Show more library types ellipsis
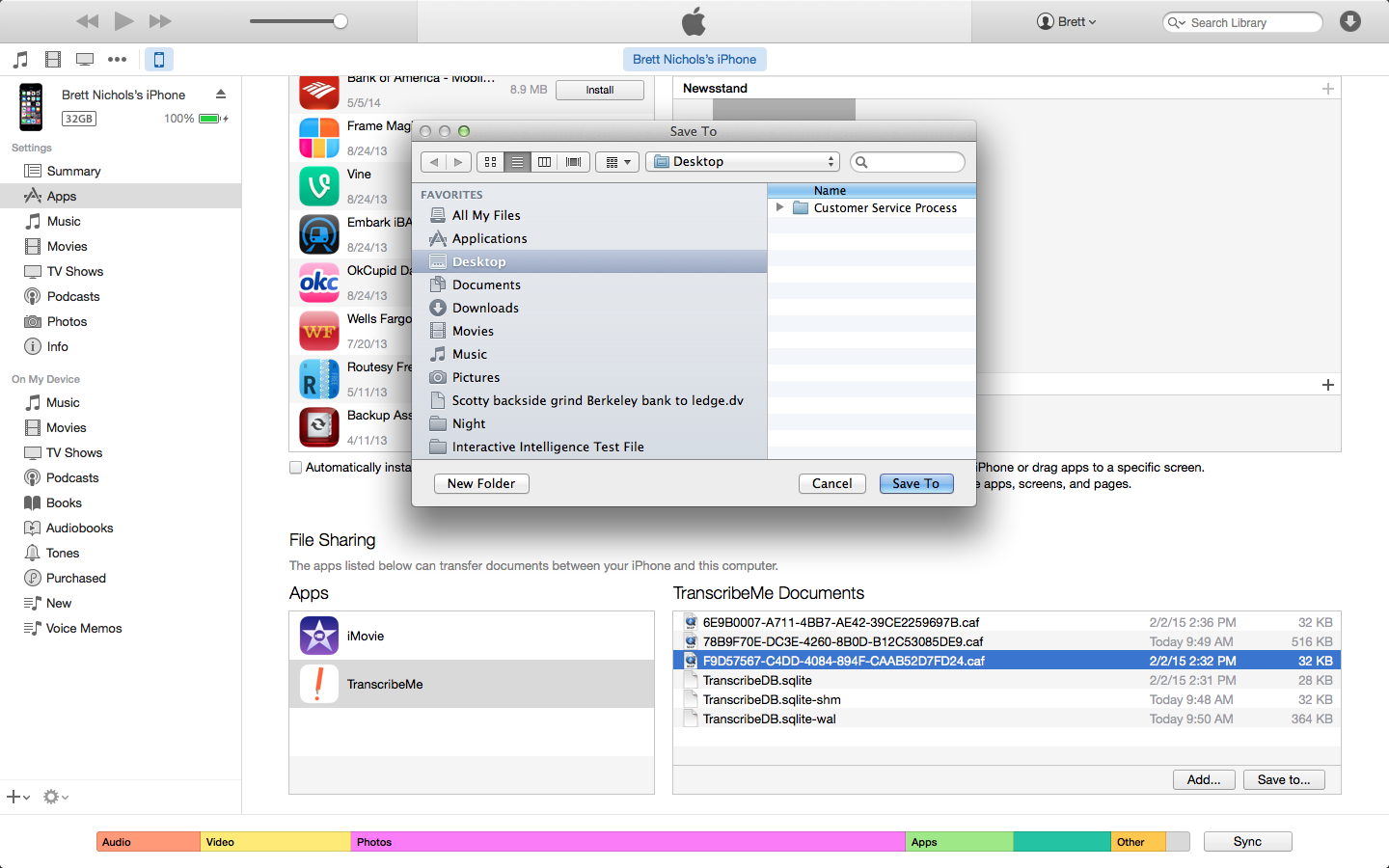Screen dimensions: 1389x868 [117, 60]
